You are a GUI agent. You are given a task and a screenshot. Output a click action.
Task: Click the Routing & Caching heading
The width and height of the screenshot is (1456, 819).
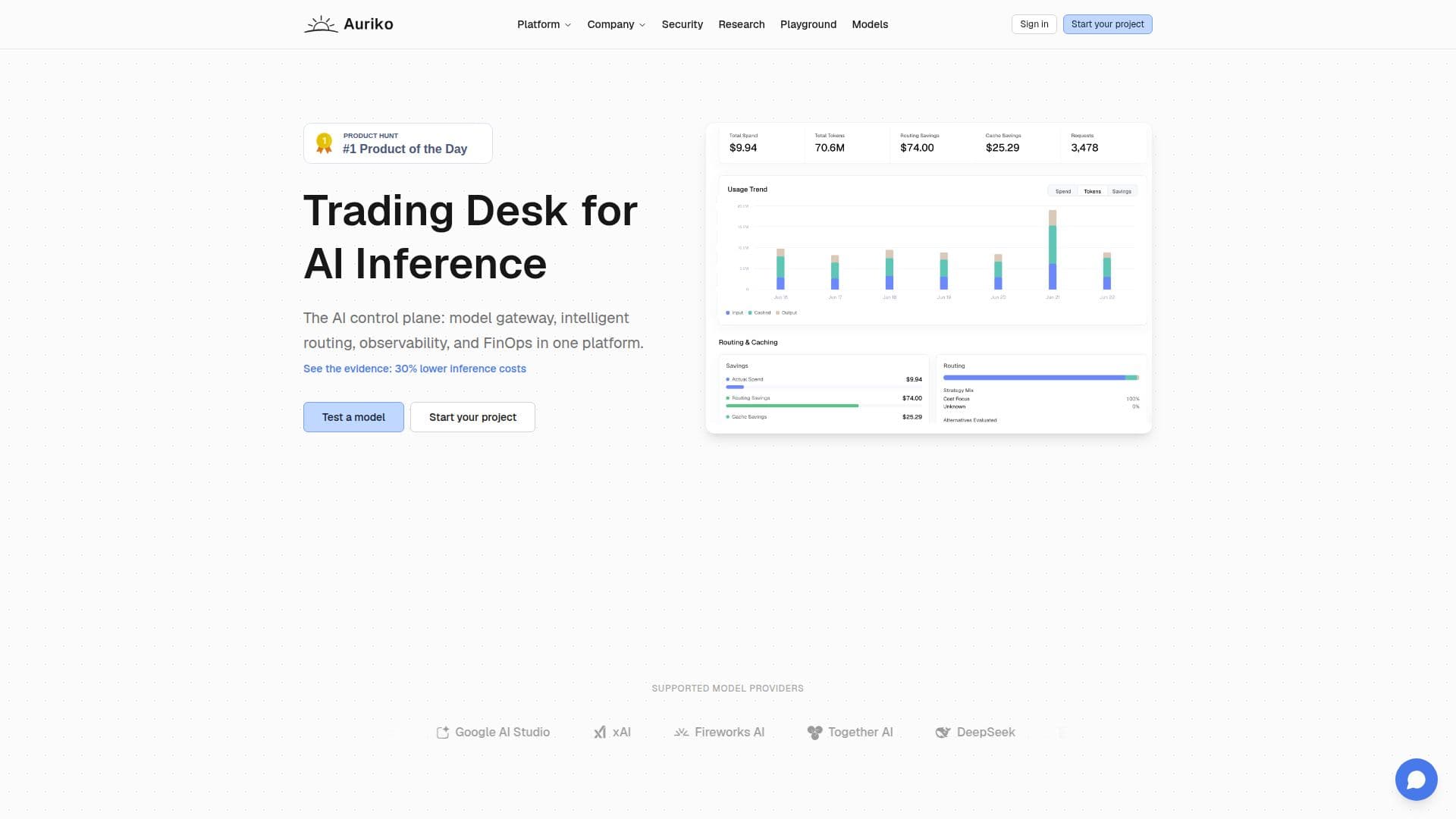click(748, 342)
